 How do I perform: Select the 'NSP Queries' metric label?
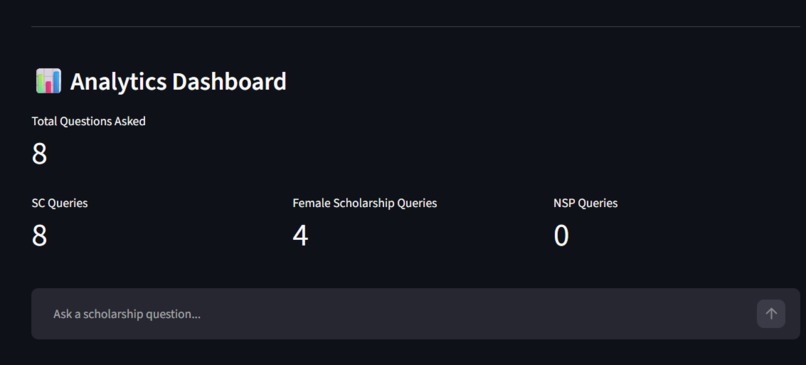585,203
